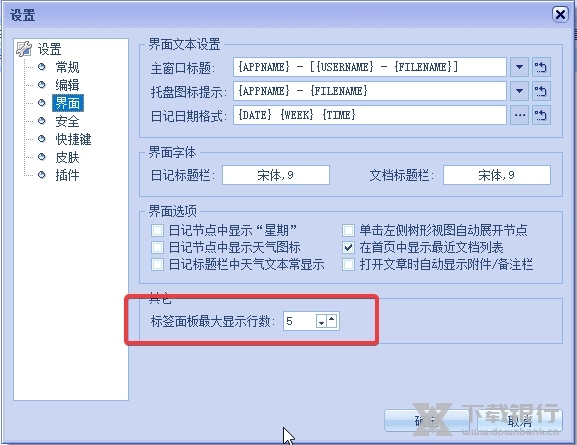
Task: Enable auto-expand nodes (自动展开节点) on single click in tree view
Action: [348, 231]
